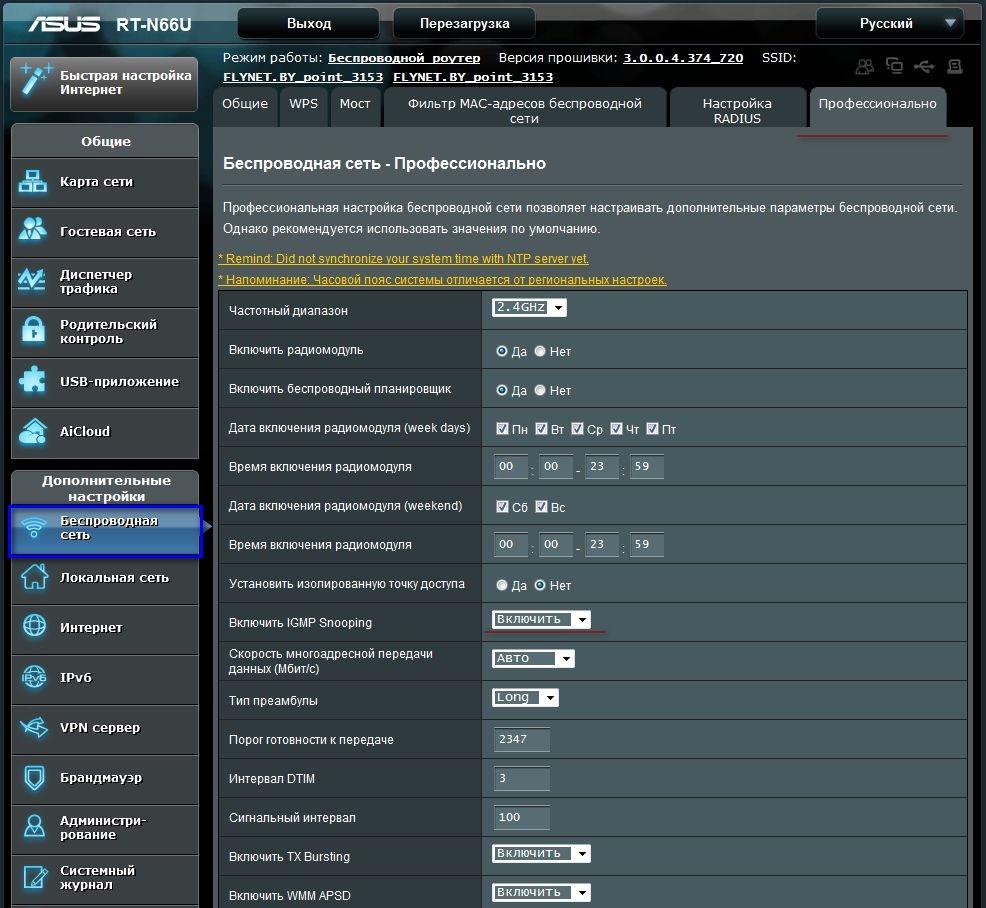Toggle the Пт weekday checkbox
The height and width of the screenshot is (908, 986).
pos(652,428)
